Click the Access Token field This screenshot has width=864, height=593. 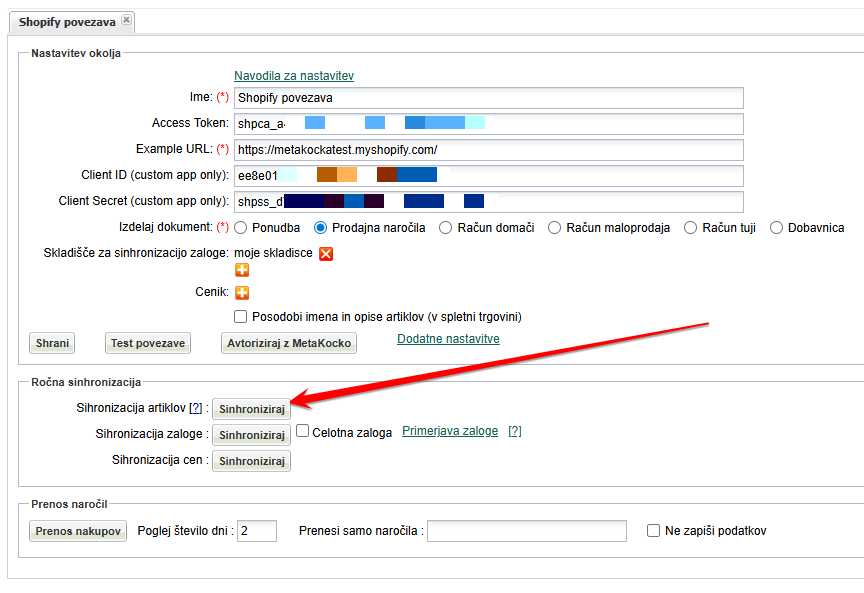489,124
